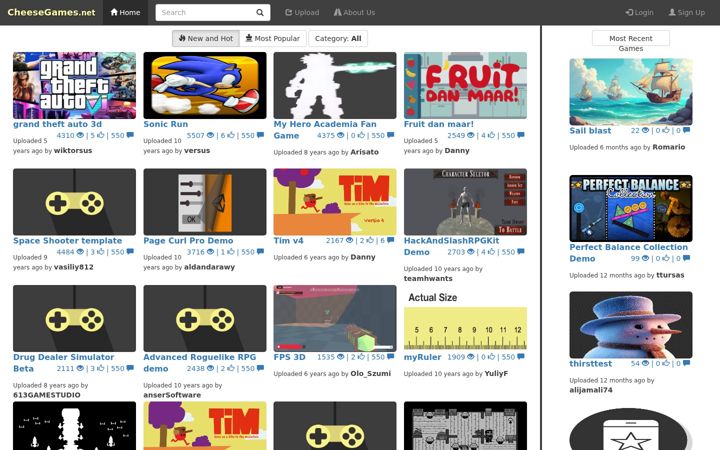Click the thumbs-up icon for FPS 3D
Screen dimensions: 720x450
[x=361, y=357]
